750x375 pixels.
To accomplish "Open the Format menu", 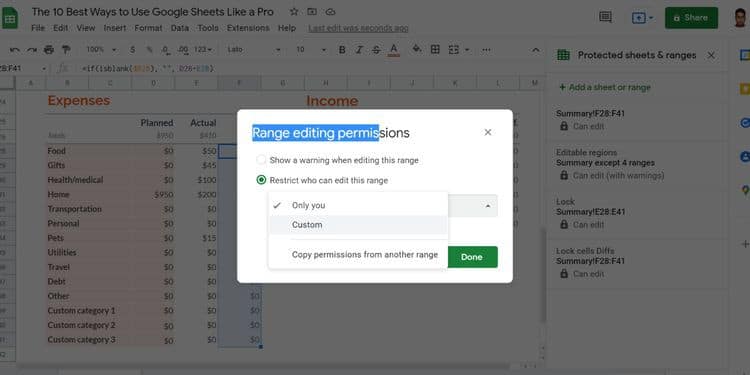I will tap(148, 28).
